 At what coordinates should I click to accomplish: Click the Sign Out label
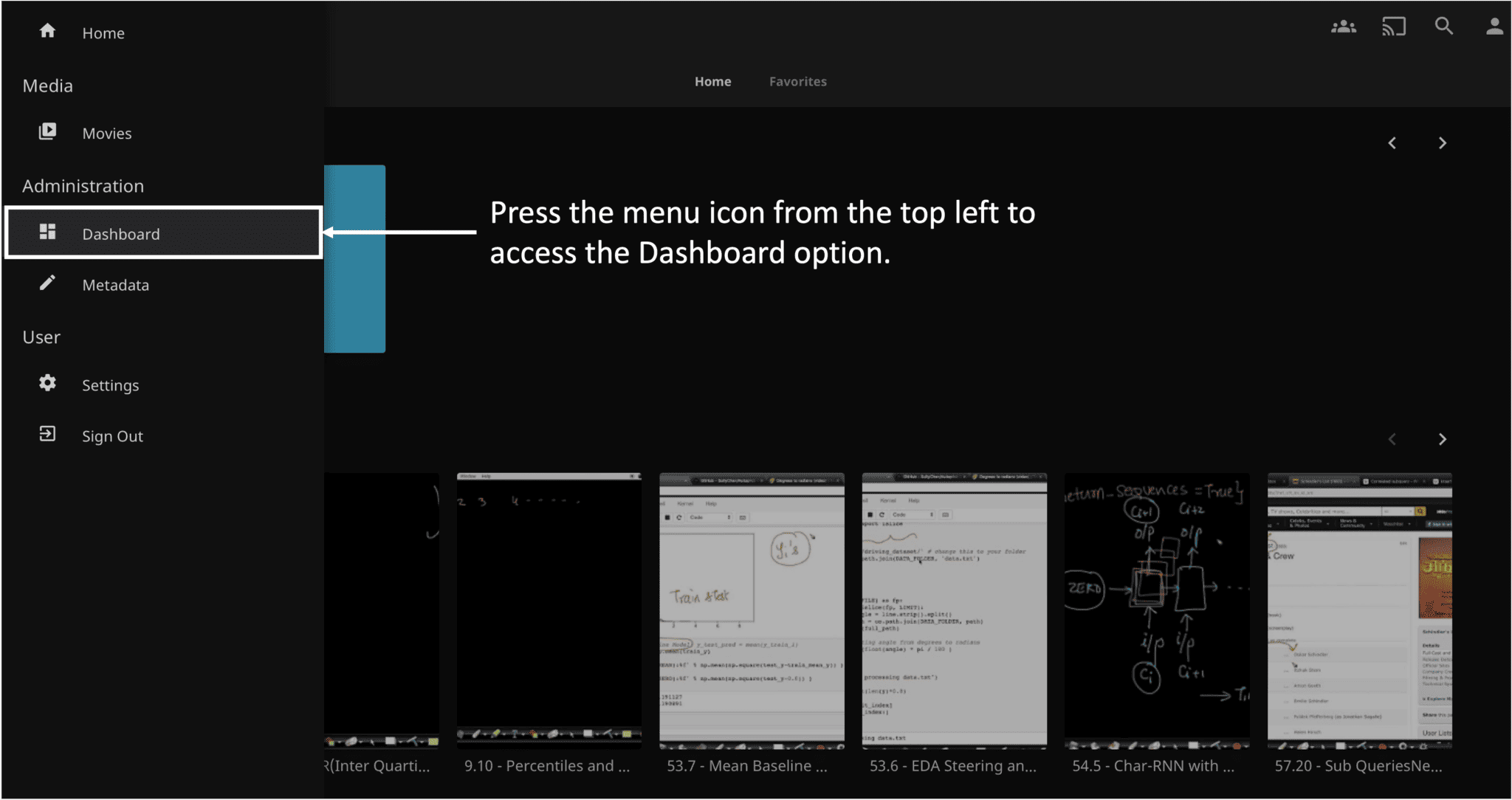coord(112,436)
